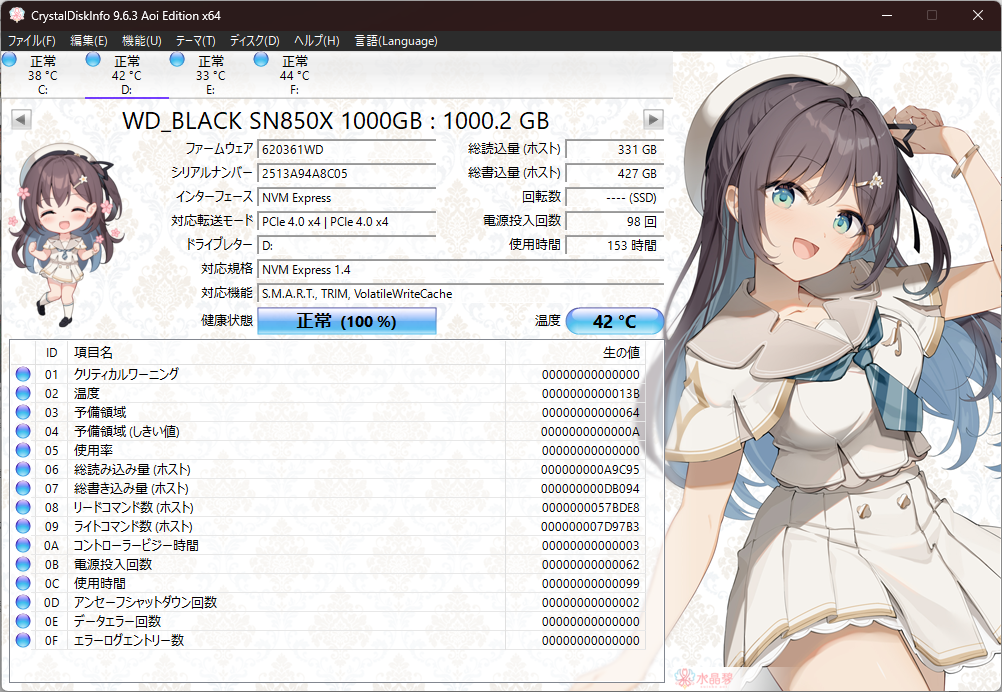1002x692 pixels.
Task: Click the firmware field 620361WD
Action: click(x=346, y=150)
